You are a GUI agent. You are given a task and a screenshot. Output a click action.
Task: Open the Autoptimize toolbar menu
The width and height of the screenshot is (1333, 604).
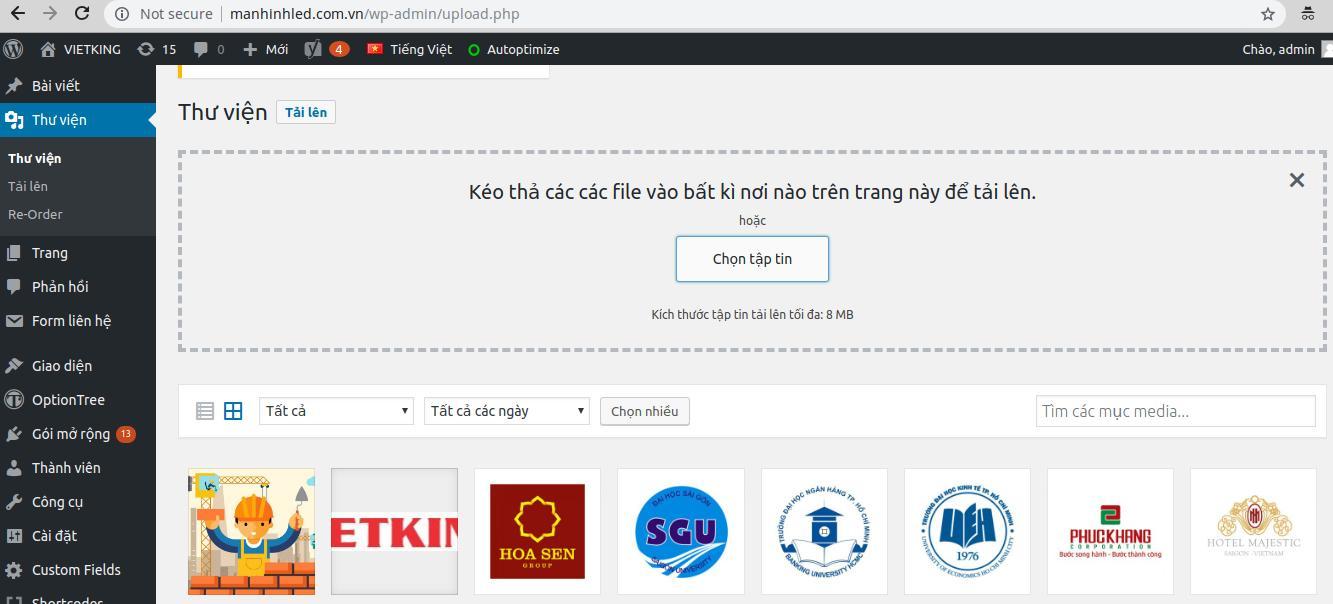(x=514, y=49)
